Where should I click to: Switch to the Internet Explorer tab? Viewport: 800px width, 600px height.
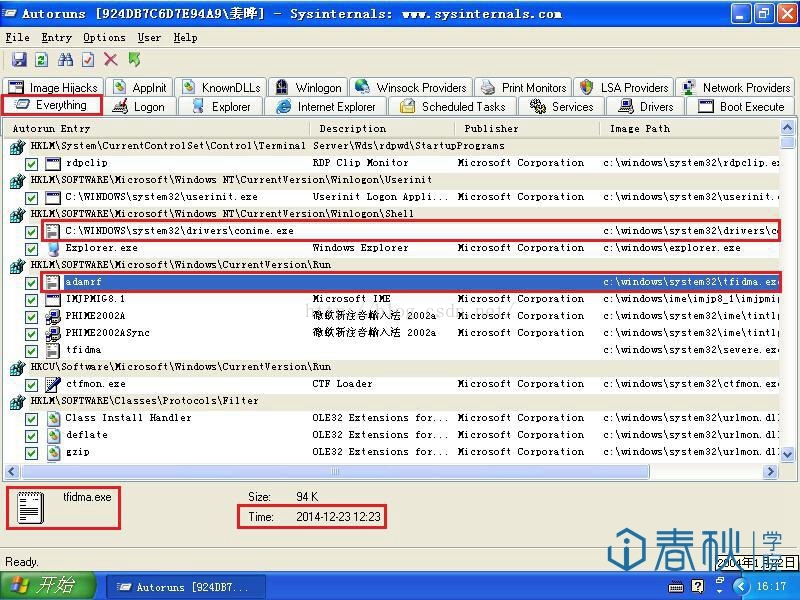pos(326,107)
